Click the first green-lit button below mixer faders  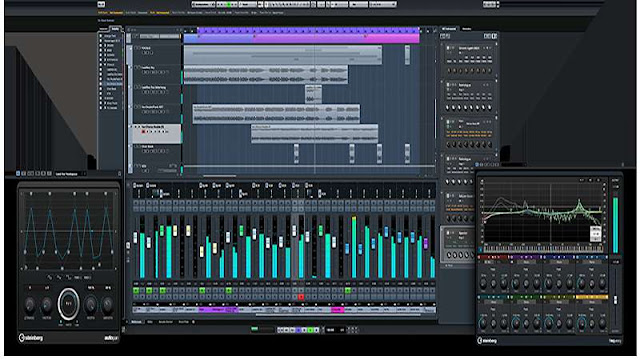[136, 291]
